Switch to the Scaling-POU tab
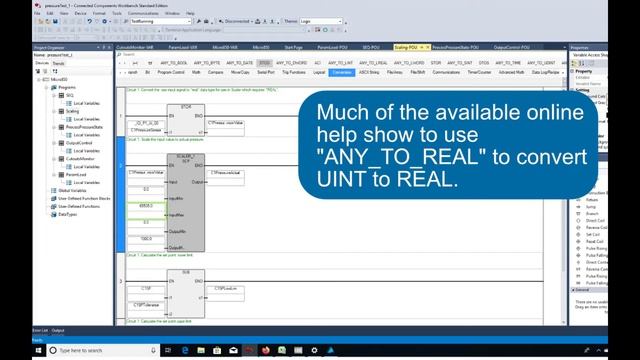Image resolution: width=640 pixels, height=360 pixels. (406, 47)
